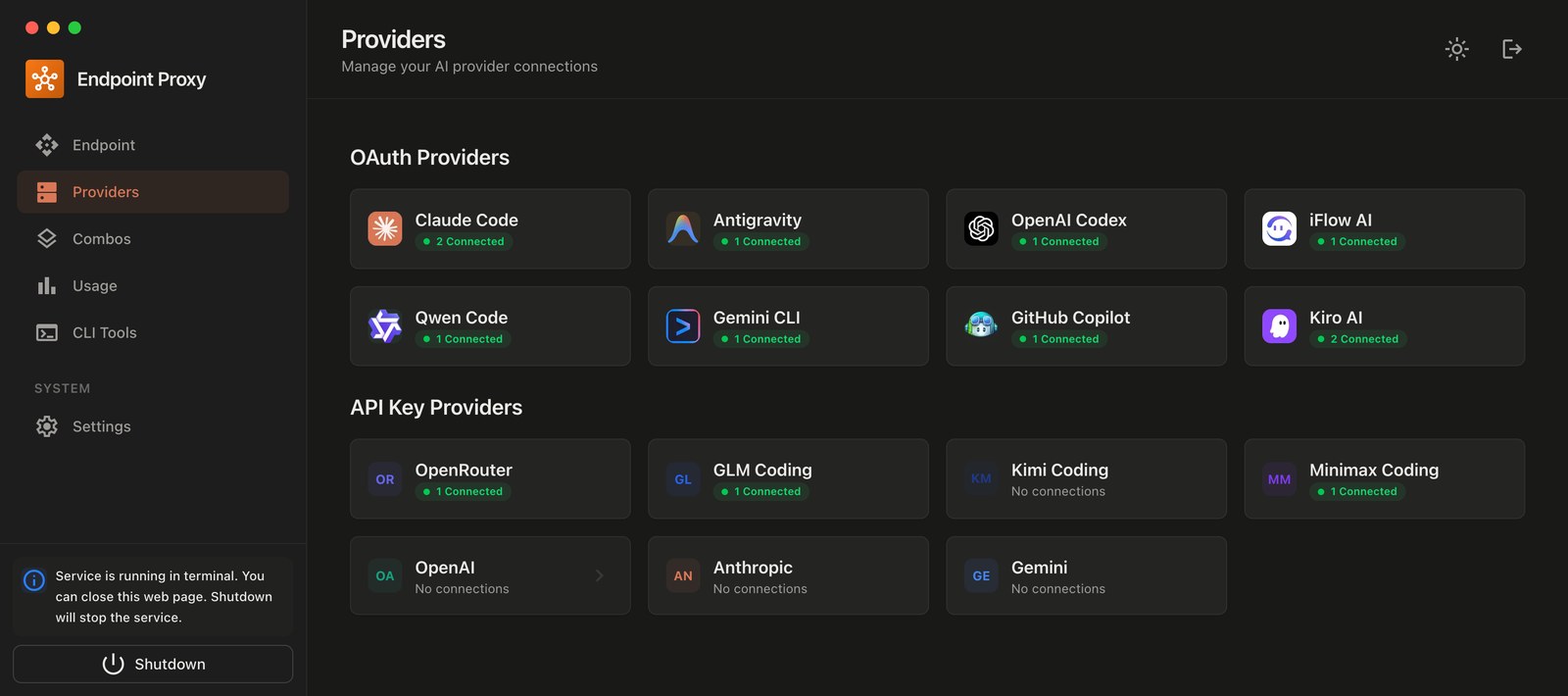Open the Anthropic provider title
The height and width of the screenshot is (696, 1568).
[x=753, y=568]
